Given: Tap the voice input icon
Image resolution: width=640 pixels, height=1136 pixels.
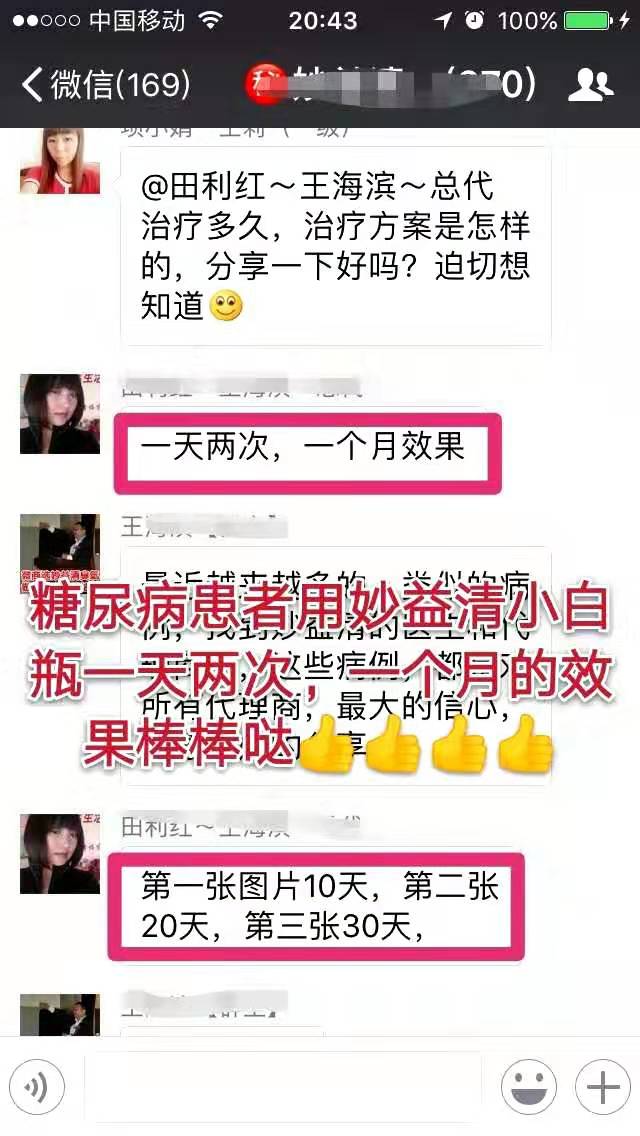Looking at the screenshot, I should pyautogui.click(x=37, y=1087).
